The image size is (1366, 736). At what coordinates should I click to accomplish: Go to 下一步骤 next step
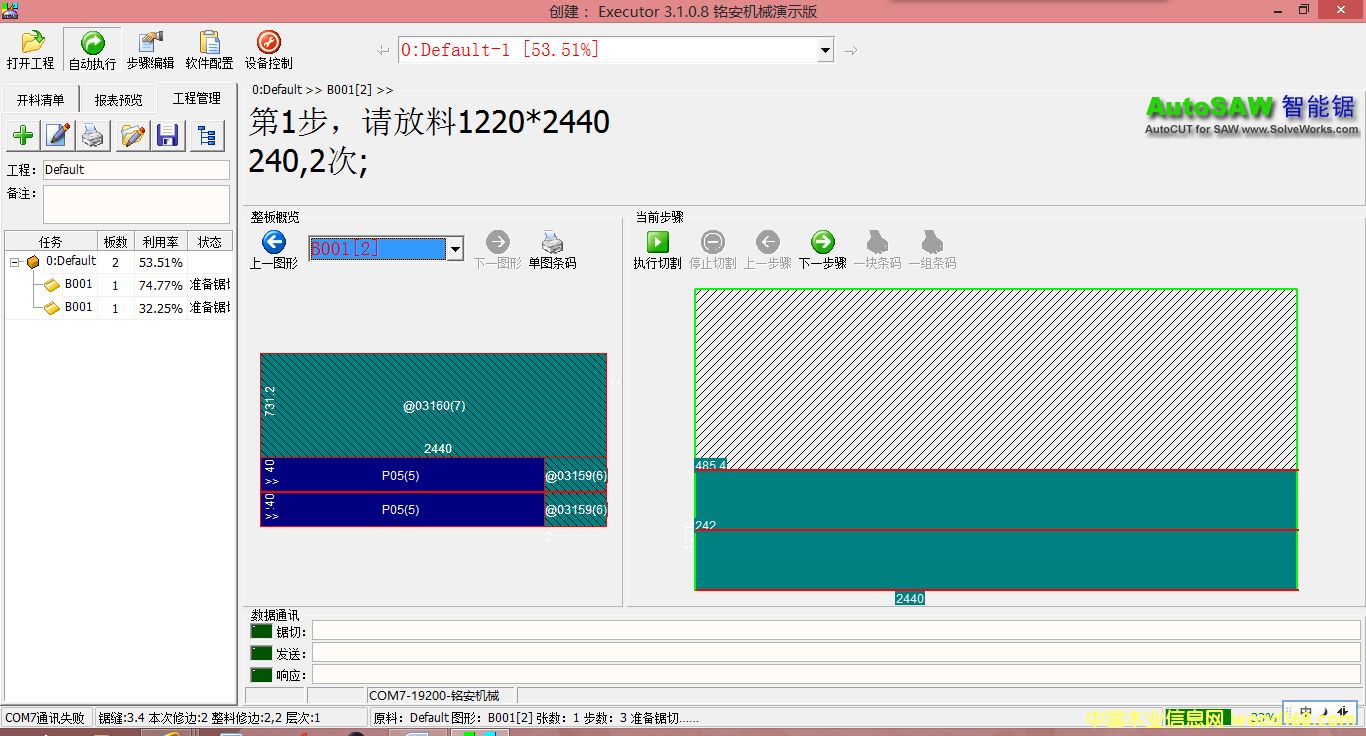822,249
